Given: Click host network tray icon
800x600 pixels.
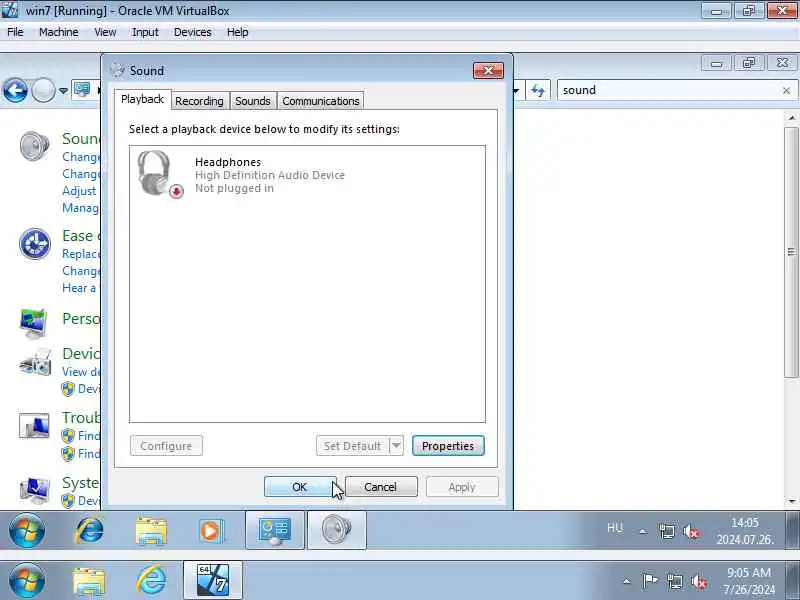Looking at the screenshot, I should [674, 581].
